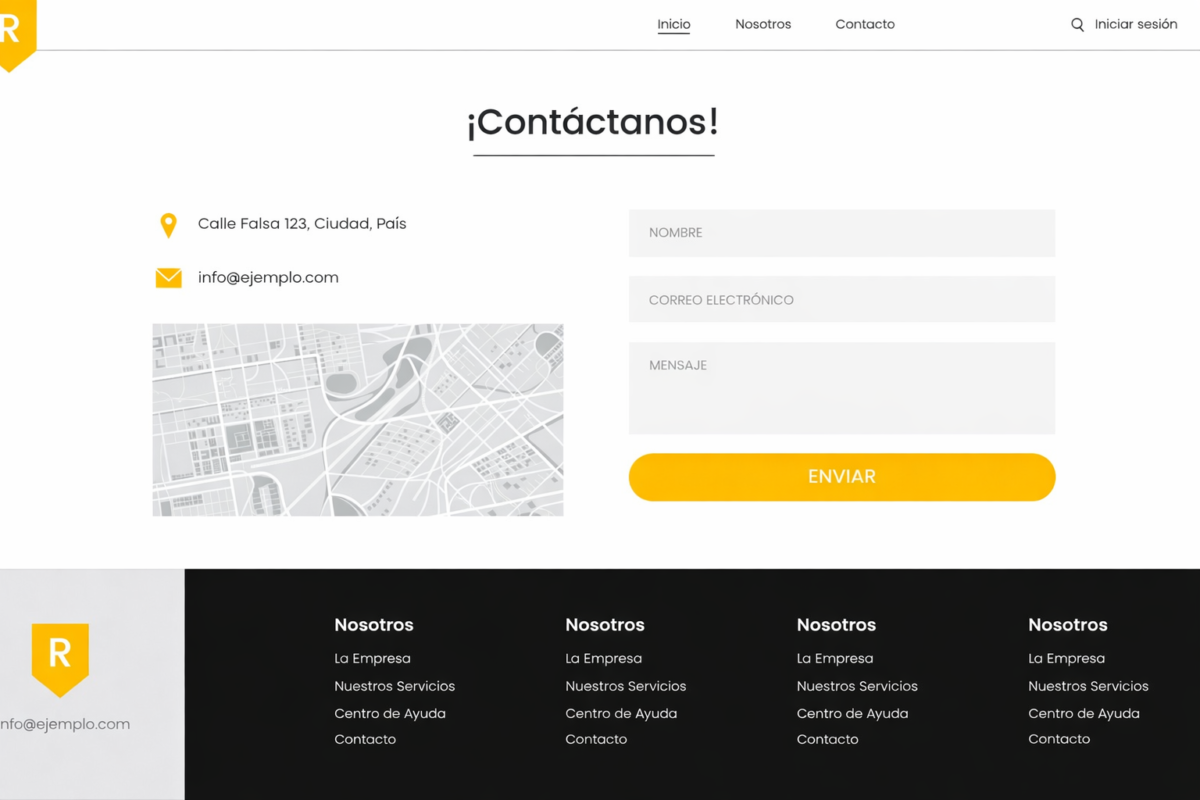
Task: Click the info@ejemplo.com email address text
Action: point(268,277)
